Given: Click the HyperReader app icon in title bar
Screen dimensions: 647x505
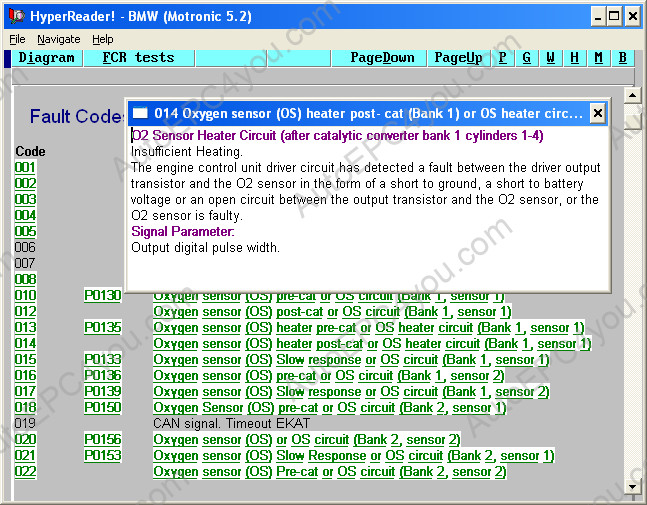Looking at the screenshot, I should [x=15, y=16].
